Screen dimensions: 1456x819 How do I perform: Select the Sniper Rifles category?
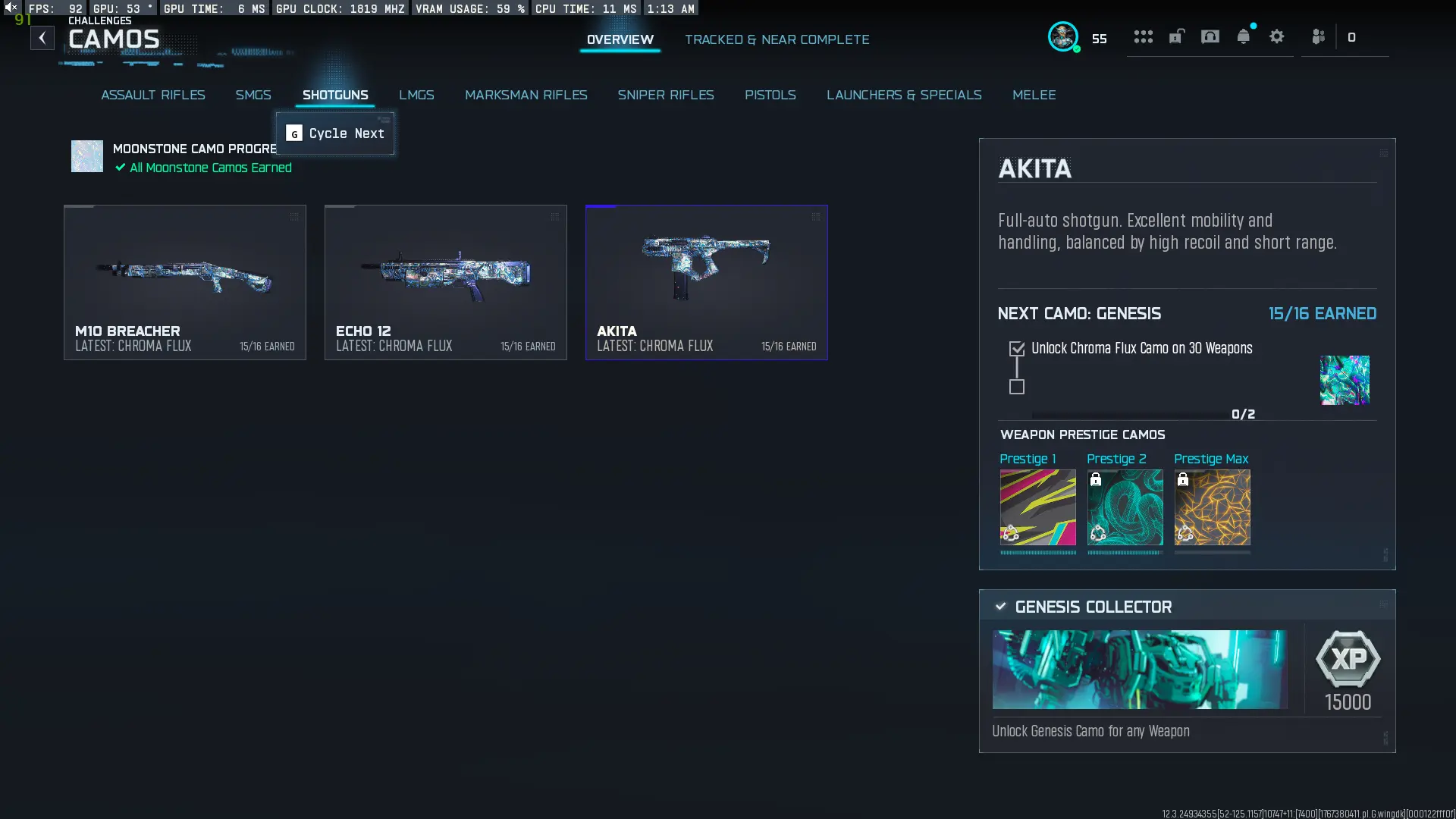coord(665,95)
